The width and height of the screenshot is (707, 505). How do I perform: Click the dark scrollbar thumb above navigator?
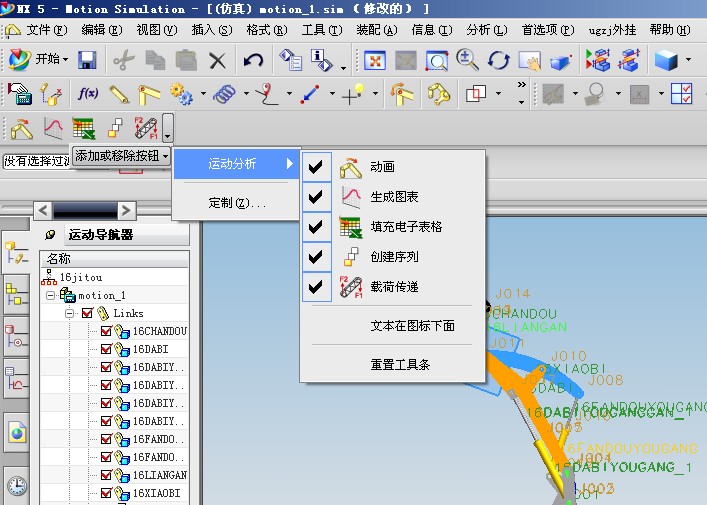(x=85, y=210)
